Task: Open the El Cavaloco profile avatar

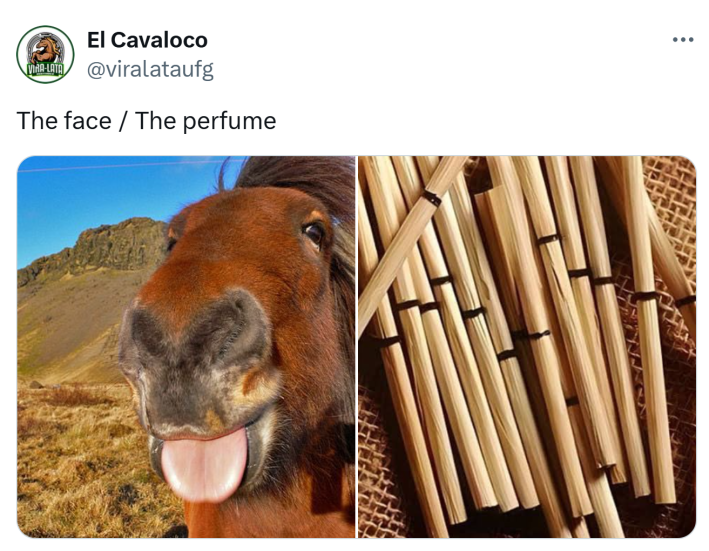Action: [45, 55]
